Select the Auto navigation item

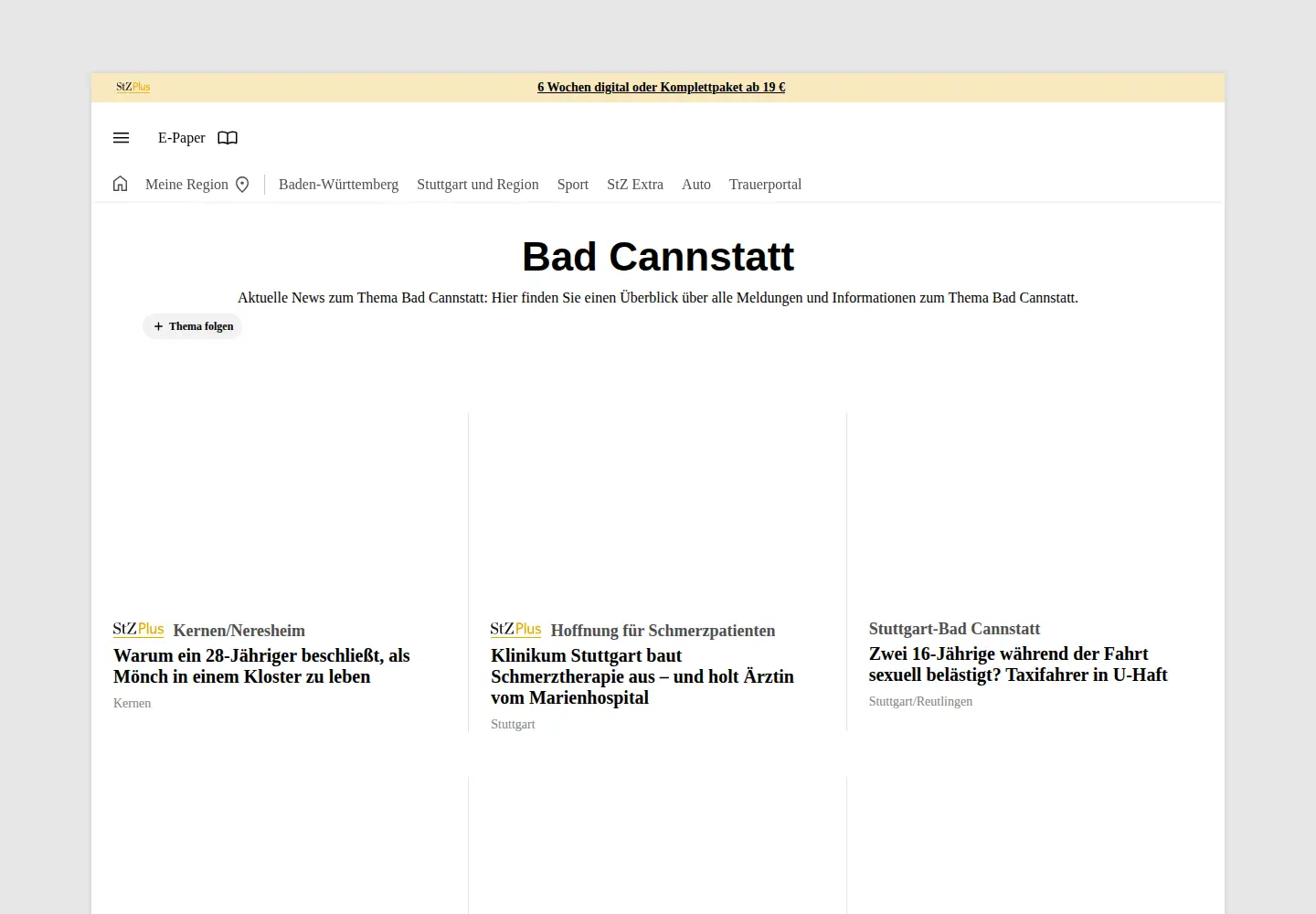696,185
